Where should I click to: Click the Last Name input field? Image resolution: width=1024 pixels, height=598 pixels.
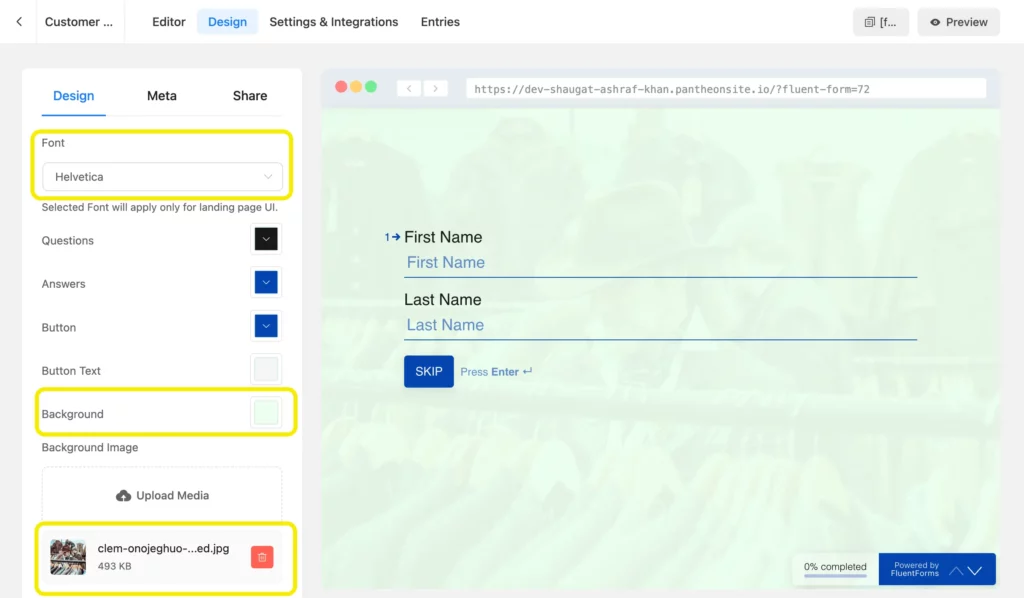click(660, 326)
